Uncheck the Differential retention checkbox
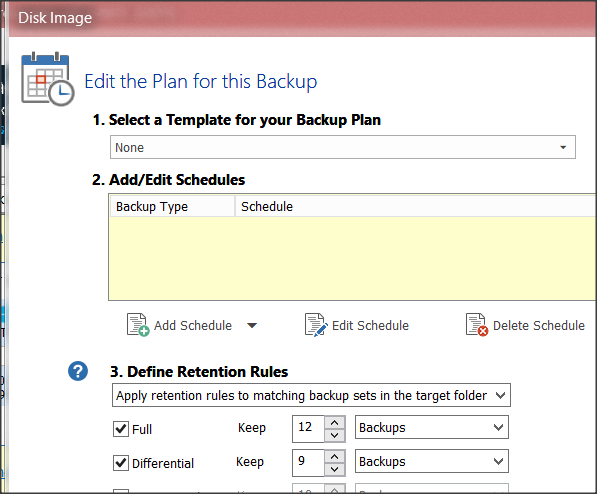597x494 pixels. pyautogui.click(x=121, y=463)
